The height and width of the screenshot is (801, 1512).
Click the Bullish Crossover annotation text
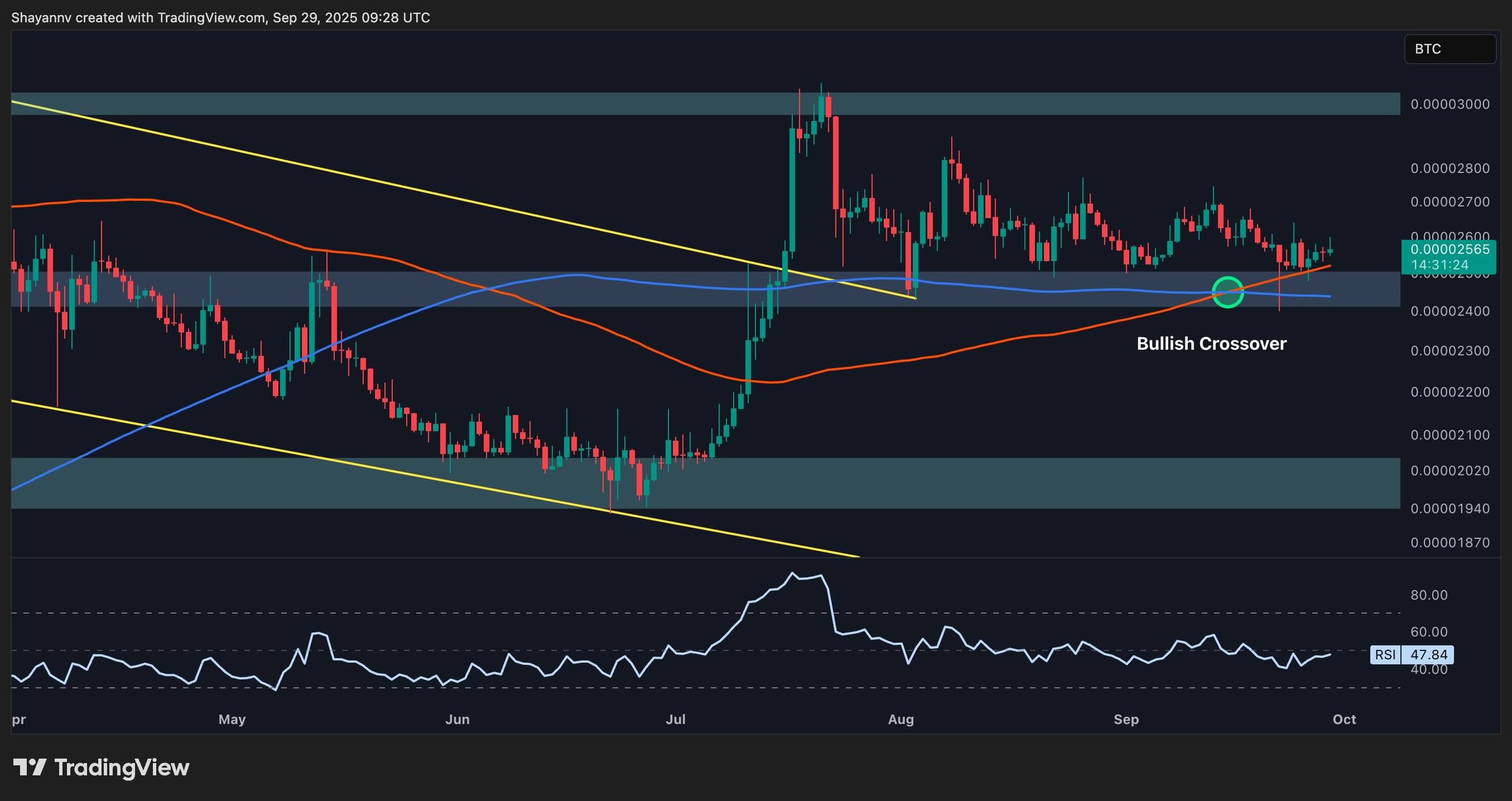1211,344
